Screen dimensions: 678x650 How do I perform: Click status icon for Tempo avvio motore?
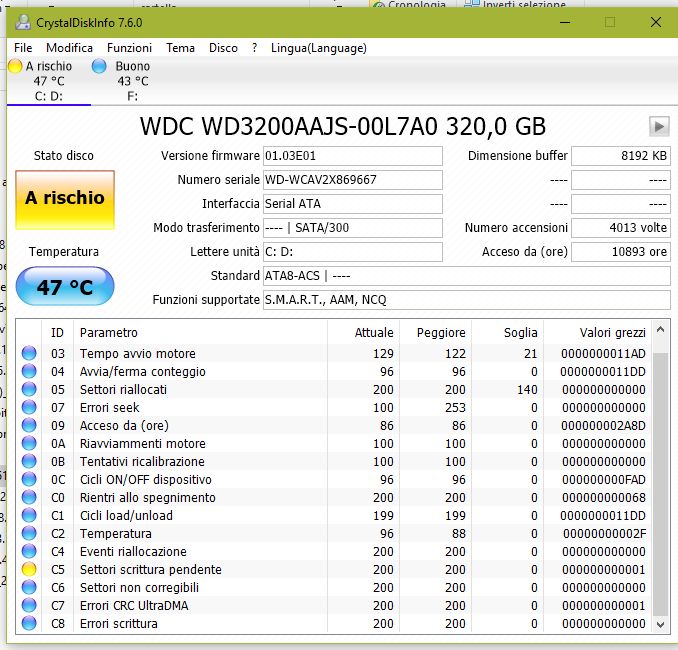pos(29,353)
